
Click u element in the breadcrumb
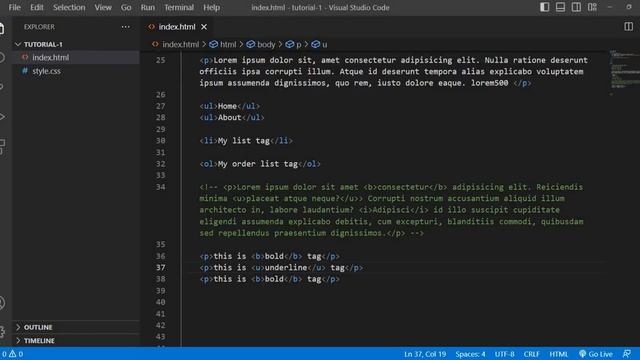(324, 44)
